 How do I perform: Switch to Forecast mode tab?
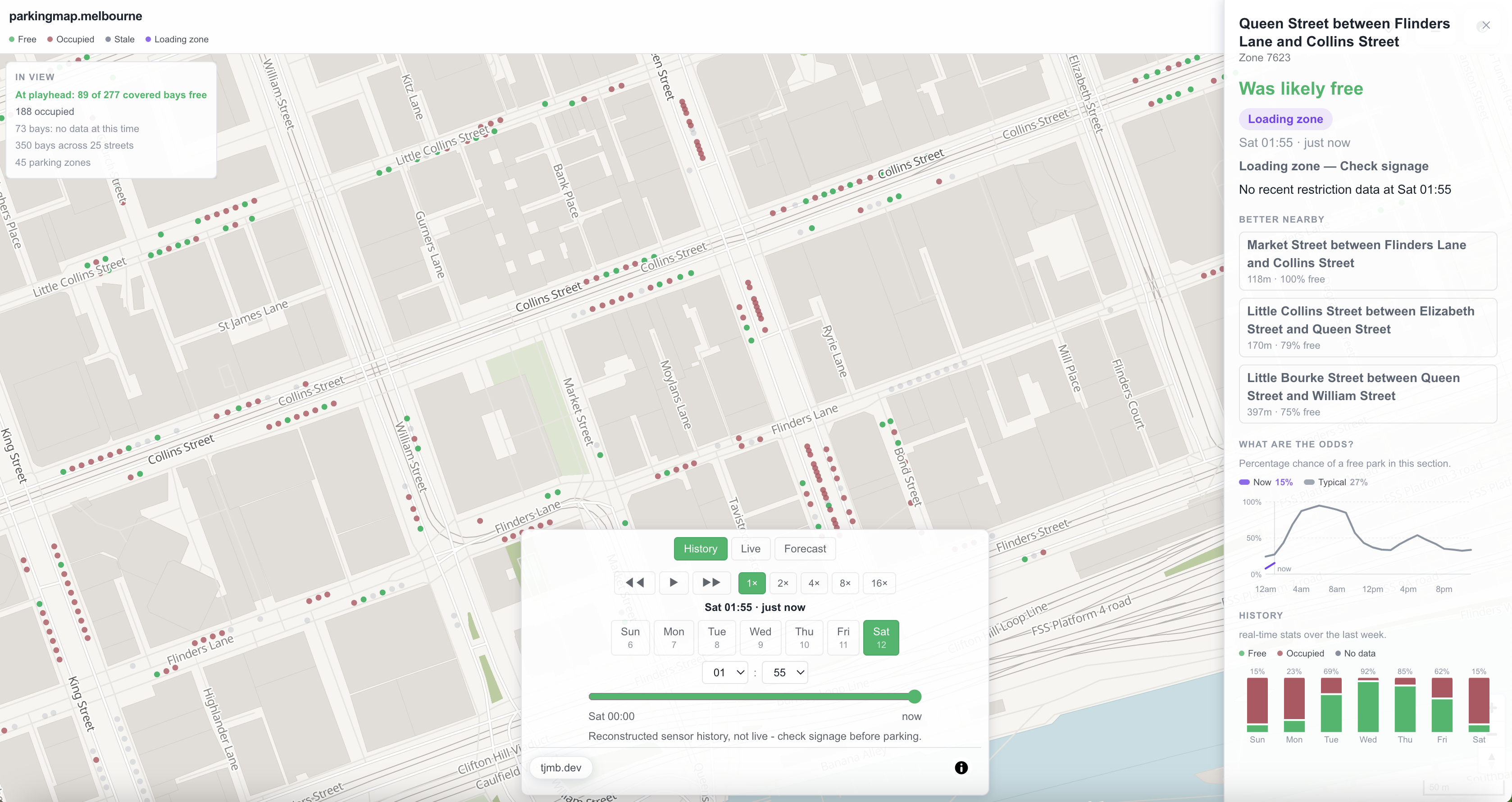[x=805, y=548]
